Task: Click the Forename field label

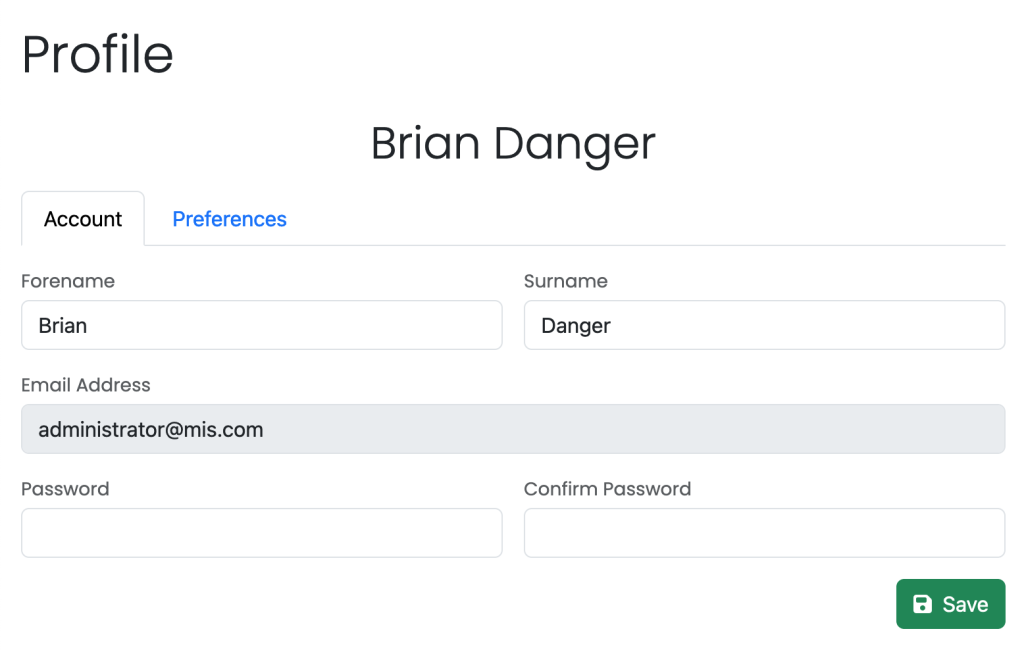Action: pyautogui.click(x=68, y=281)
